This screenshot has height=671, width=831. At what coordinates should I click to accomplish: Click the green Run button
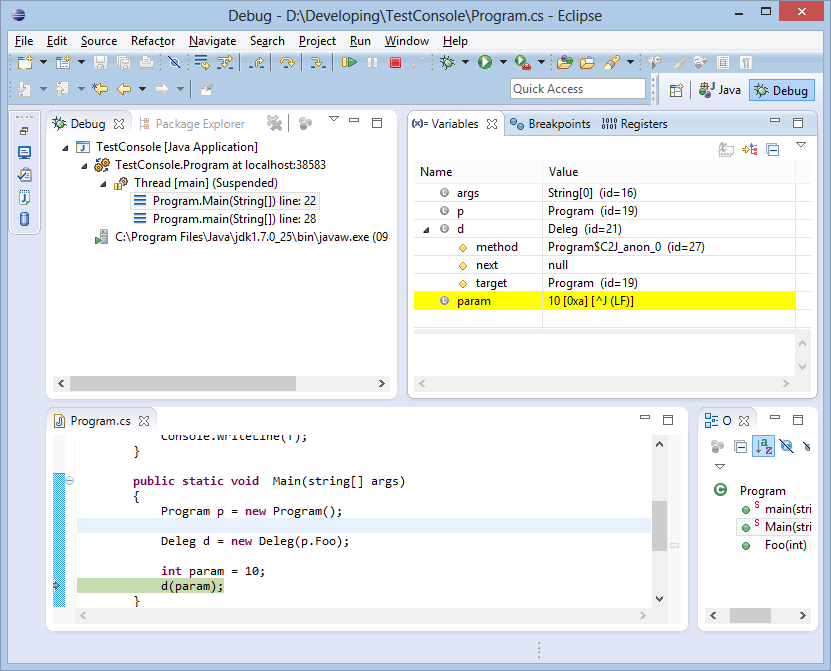pos(485,63)
